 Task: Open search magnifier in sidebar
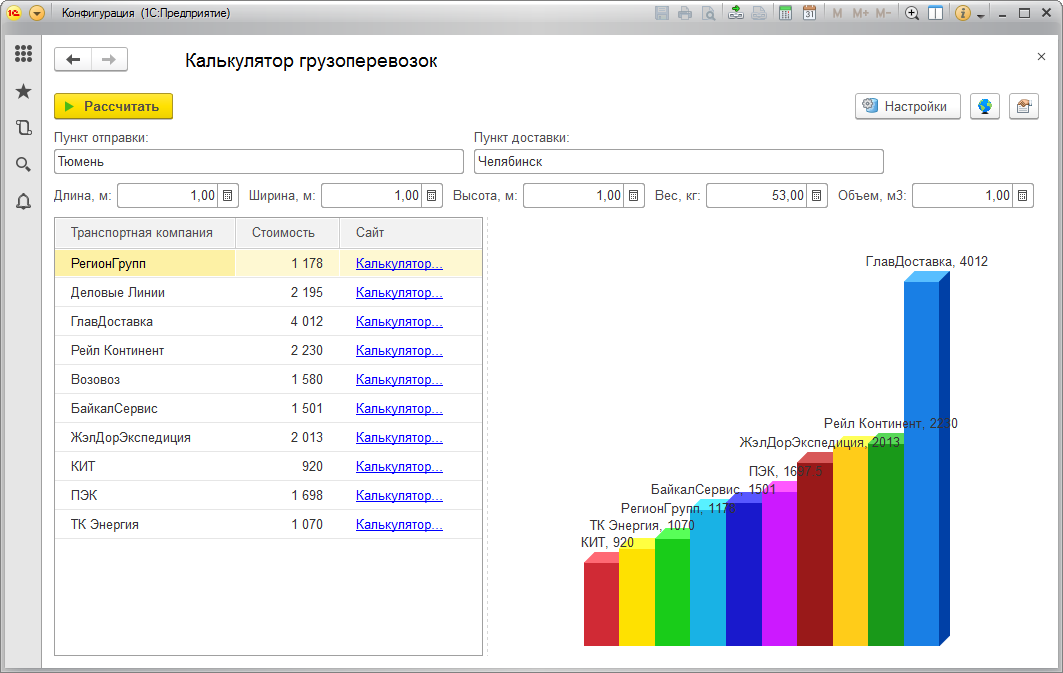(23, 164)
